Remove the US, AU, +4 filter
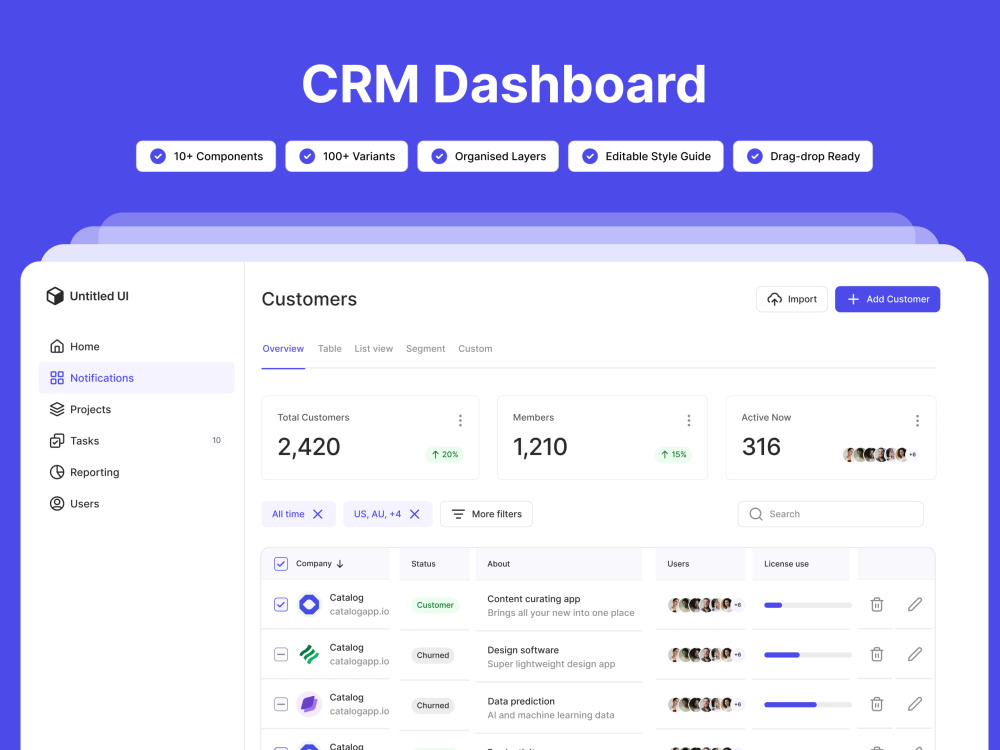The width and height of the screenshot is (1000, 750). [415, 514]
